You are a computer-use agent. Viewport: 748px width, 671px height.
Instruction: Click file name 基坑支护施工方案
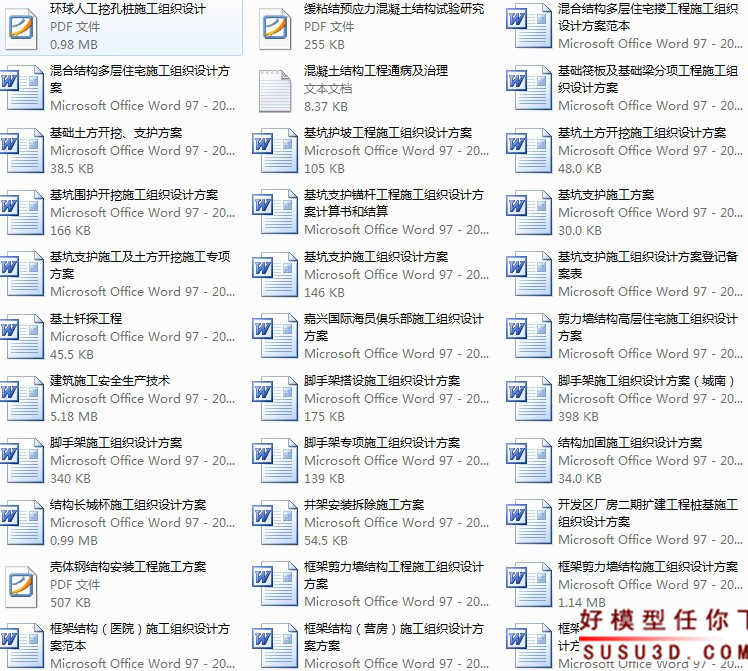point(606,195)
